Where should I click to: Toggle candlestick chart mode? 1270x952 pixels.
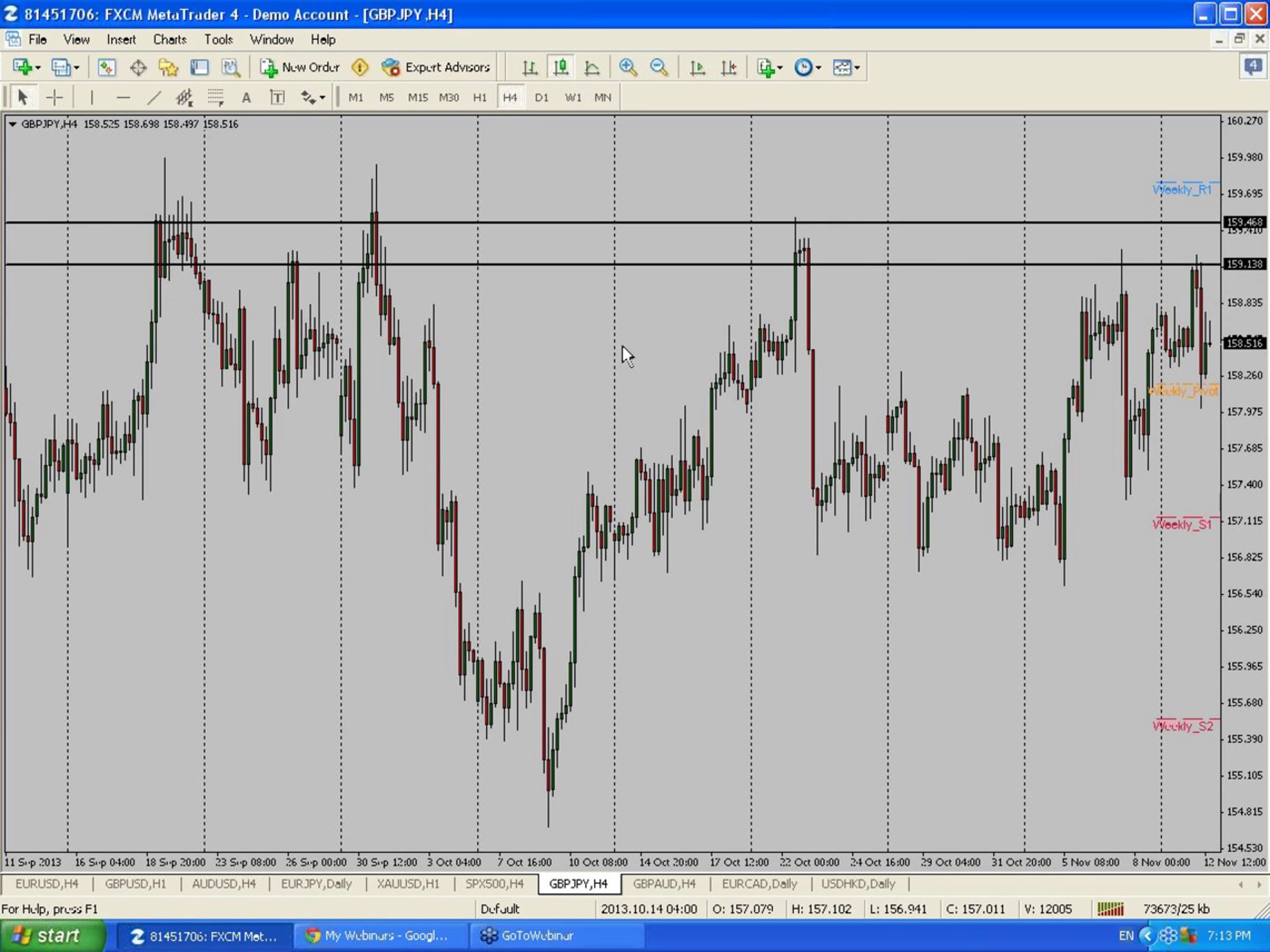(x=560, y=68)
